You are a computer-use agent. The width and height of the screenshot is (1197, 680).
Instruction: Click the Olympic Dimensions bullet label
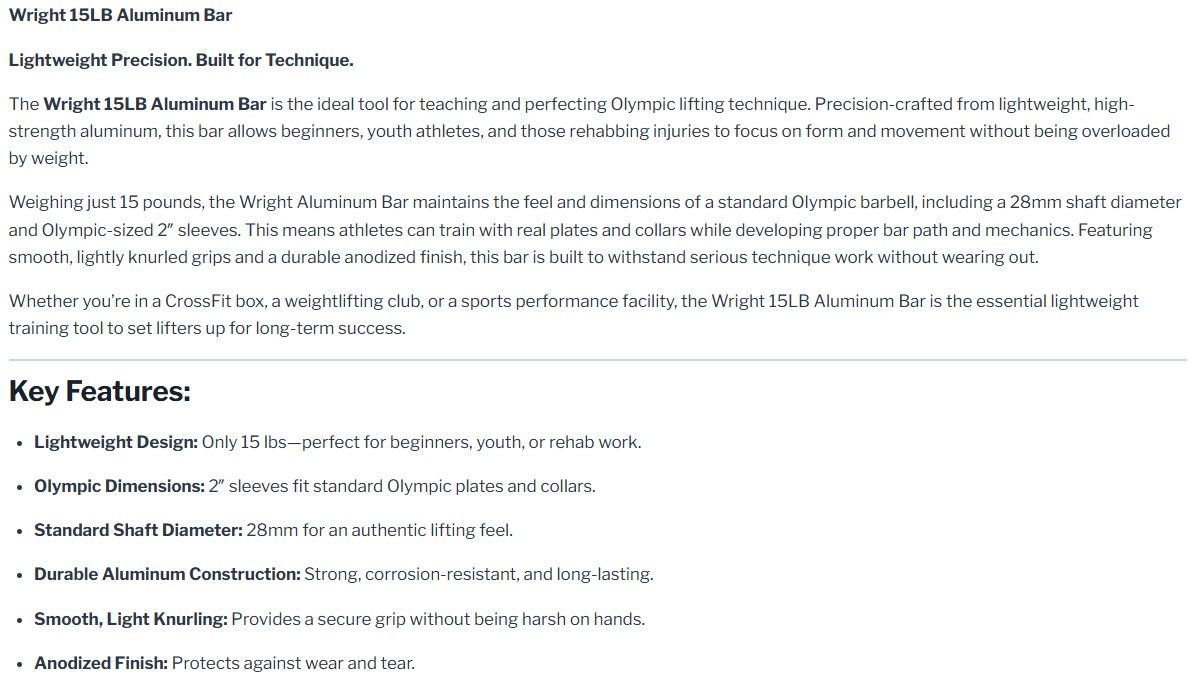(x=120, y=486)
